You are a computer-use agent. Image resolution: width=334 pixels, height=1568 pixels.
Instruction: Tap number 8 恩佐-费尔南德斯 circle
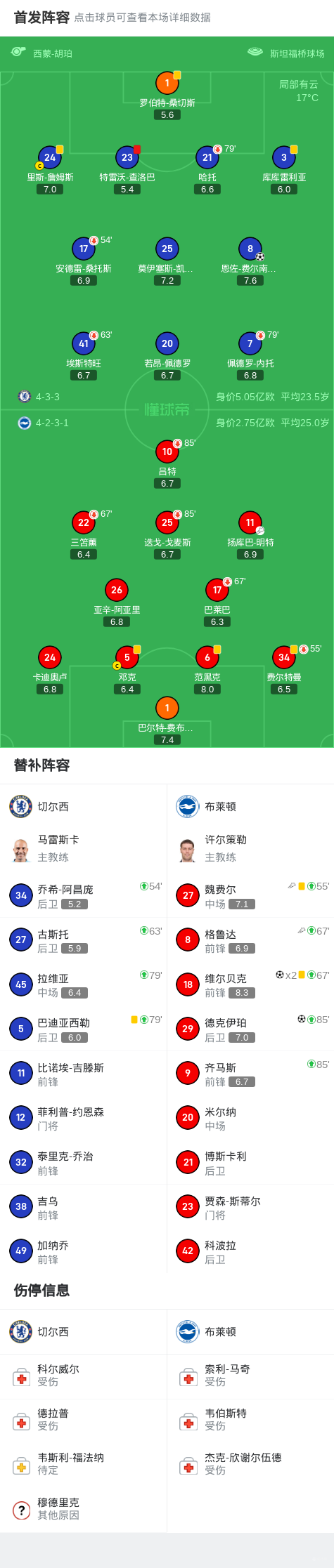(x=250, y=249)
